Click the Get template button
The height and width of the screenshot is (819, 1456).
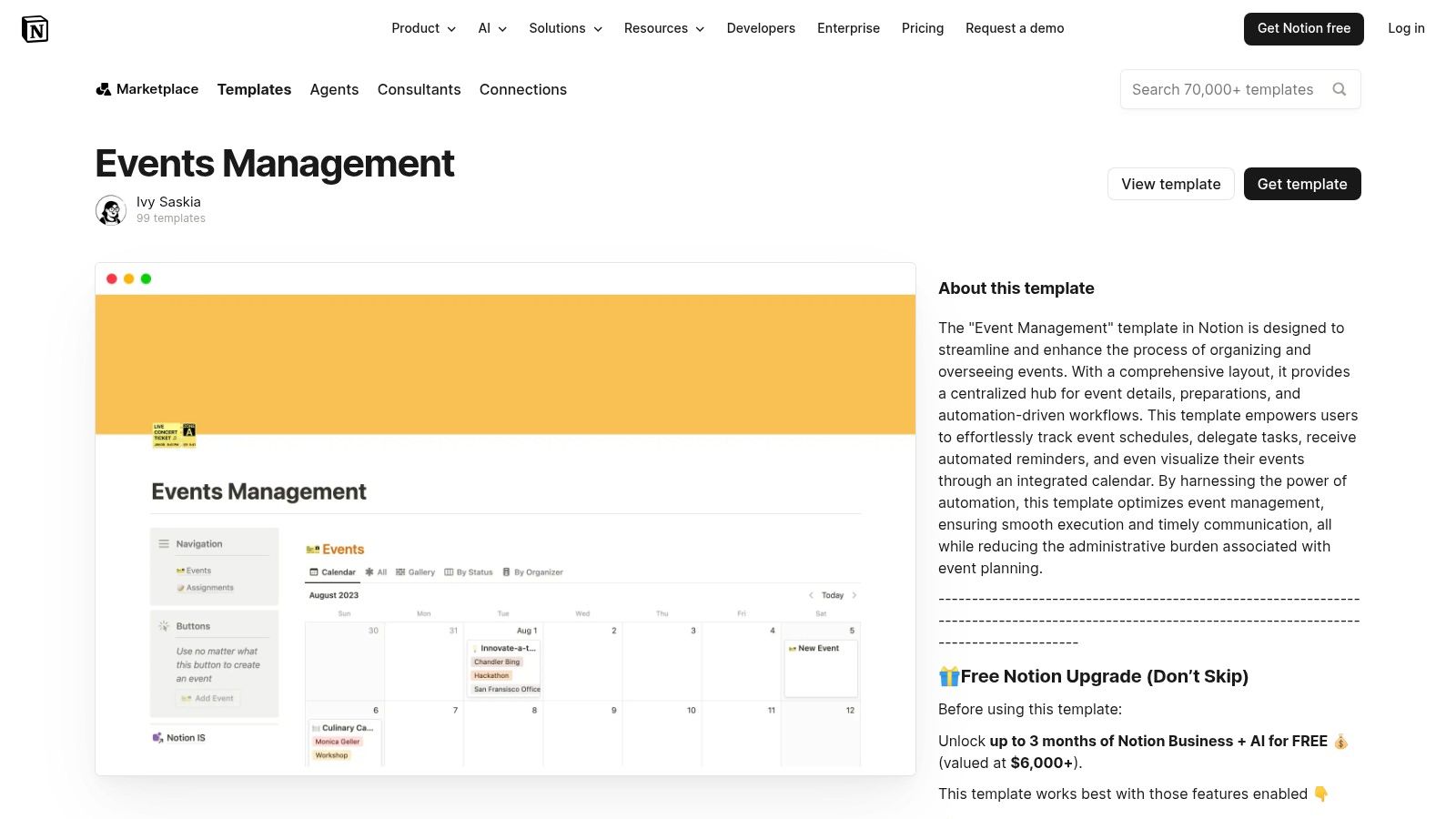tap(1302, 184)
